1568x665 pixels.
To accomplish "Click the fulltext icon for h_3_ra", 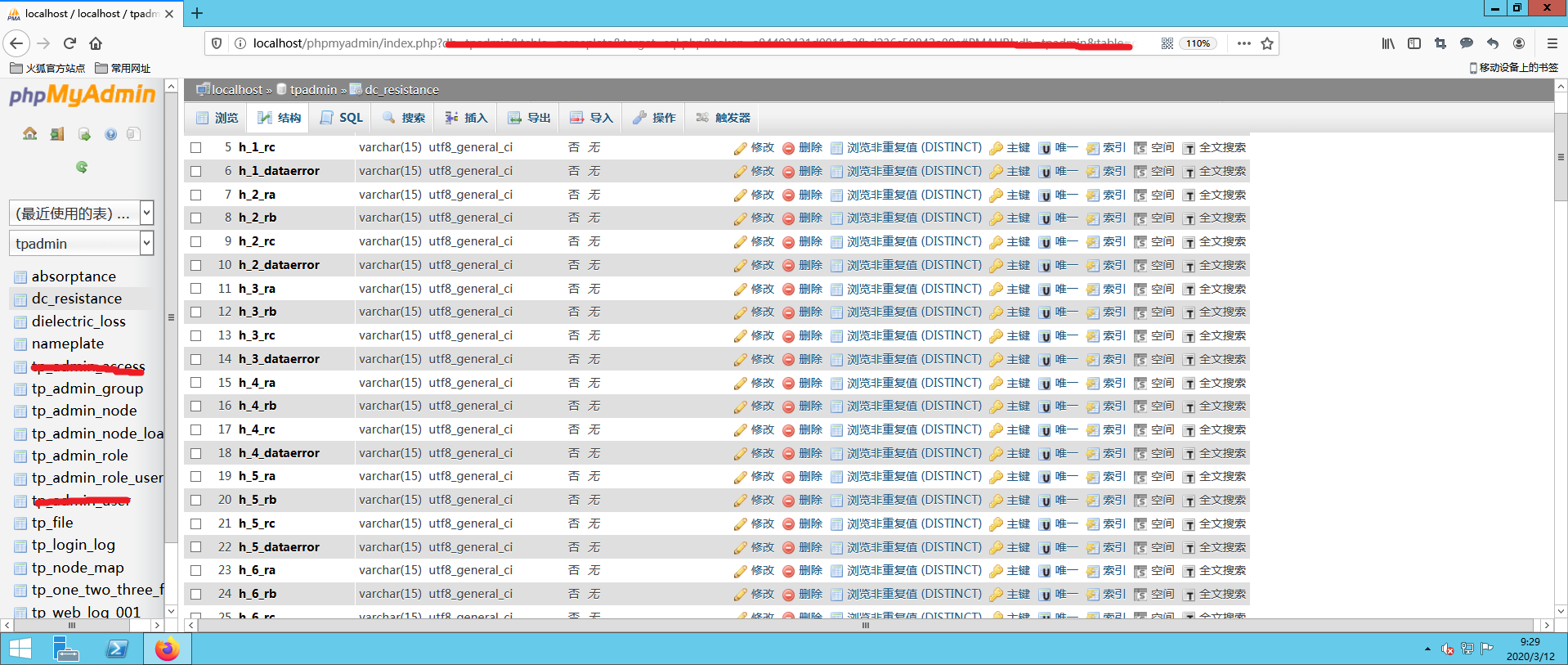I will click(1189, 290).
